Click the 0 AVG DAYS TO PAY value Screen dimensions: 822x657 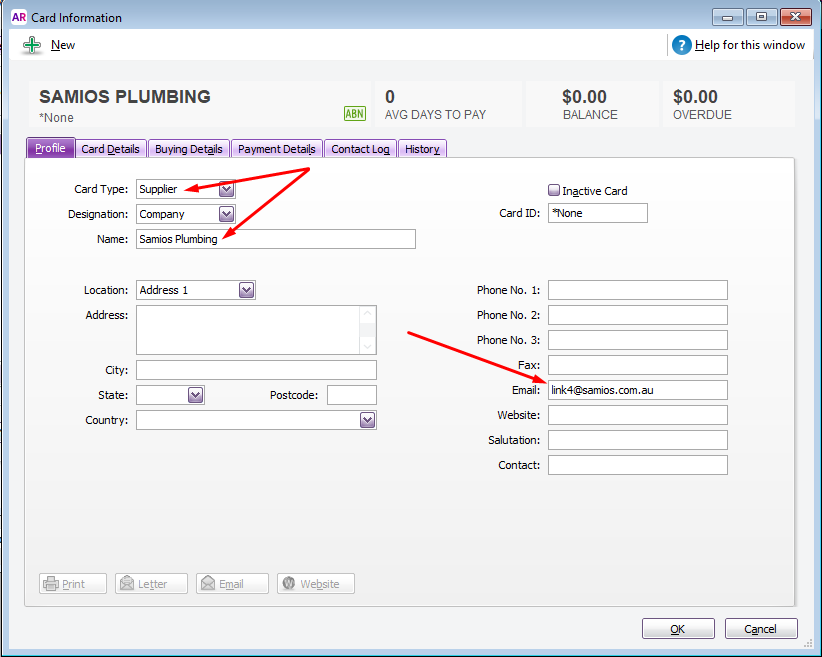point(390,97)
